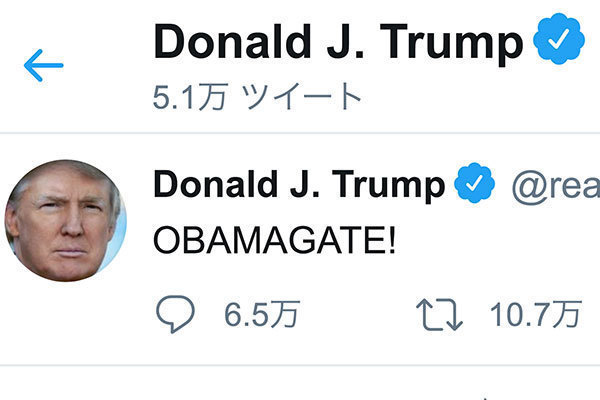Go back using the blue arrow
This screenshot has height=400, width=600.
point(43,66)
